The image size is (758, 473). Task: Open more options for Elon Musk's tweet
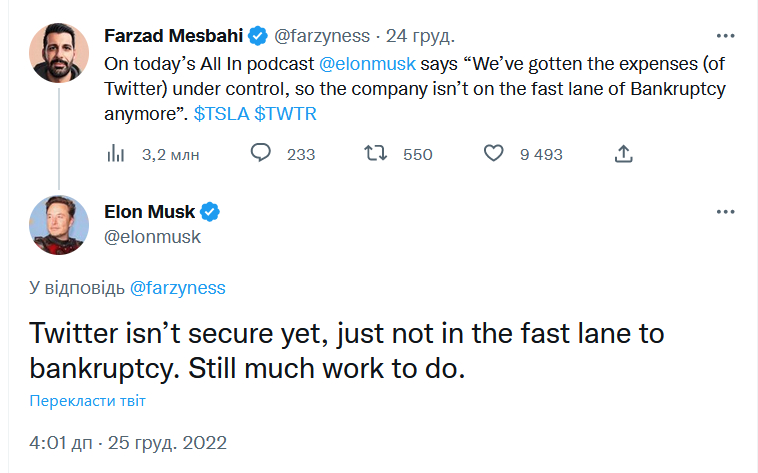point(725,212)
